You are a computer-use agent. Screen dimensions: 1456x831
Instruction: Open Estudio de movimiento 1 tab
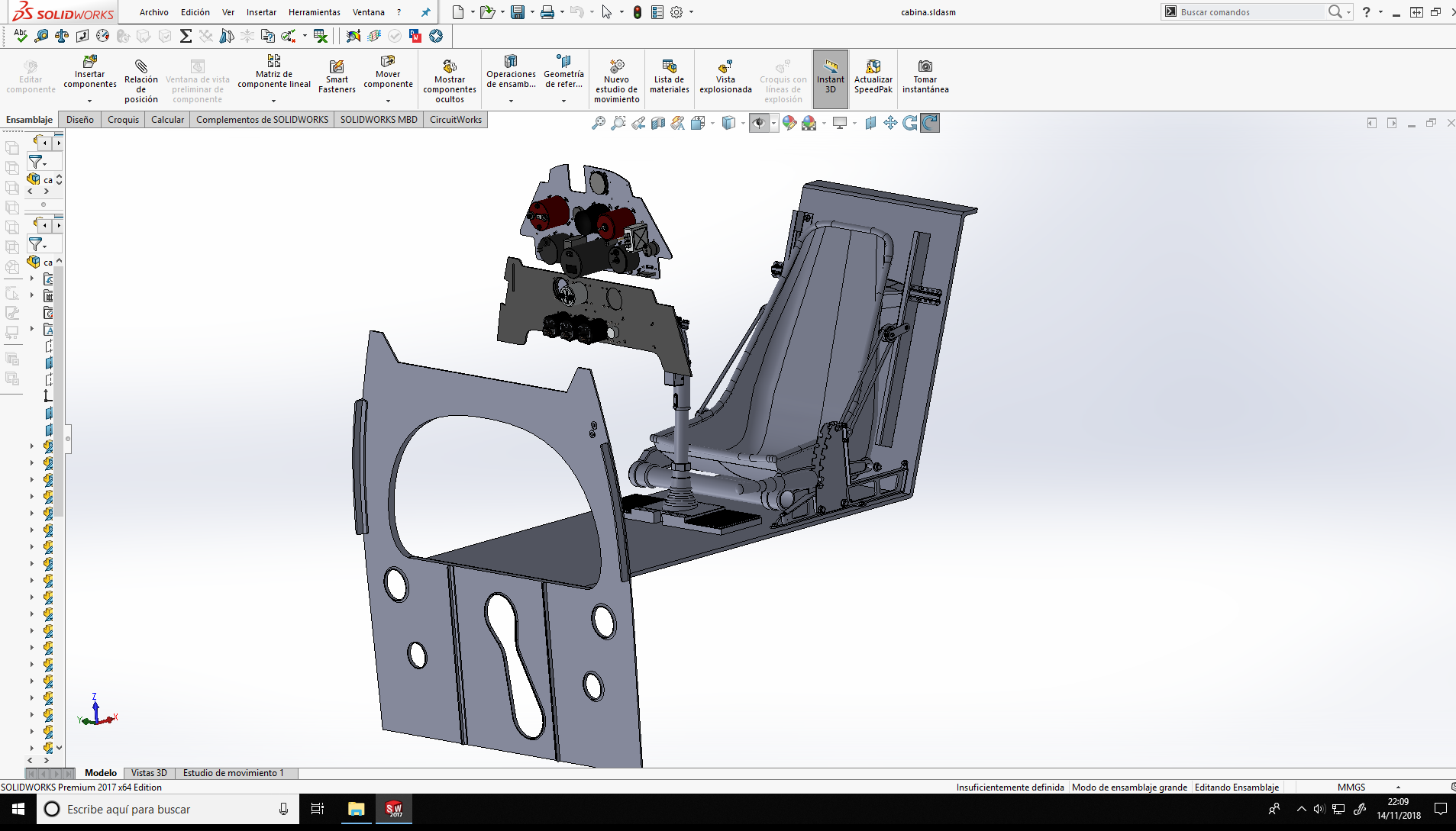click(233, 773)
